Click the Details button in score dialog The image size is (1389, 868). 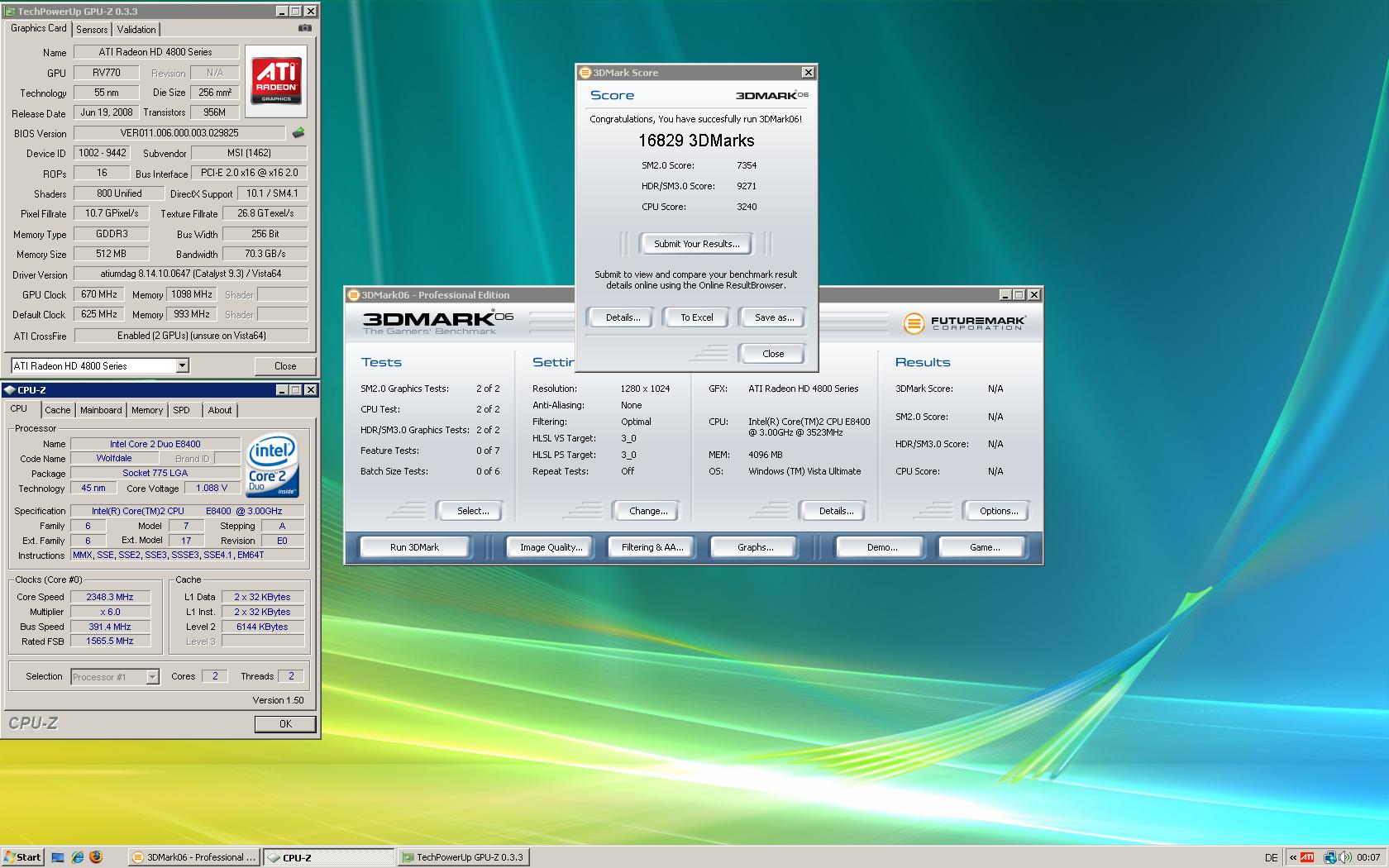click(622, 317)
